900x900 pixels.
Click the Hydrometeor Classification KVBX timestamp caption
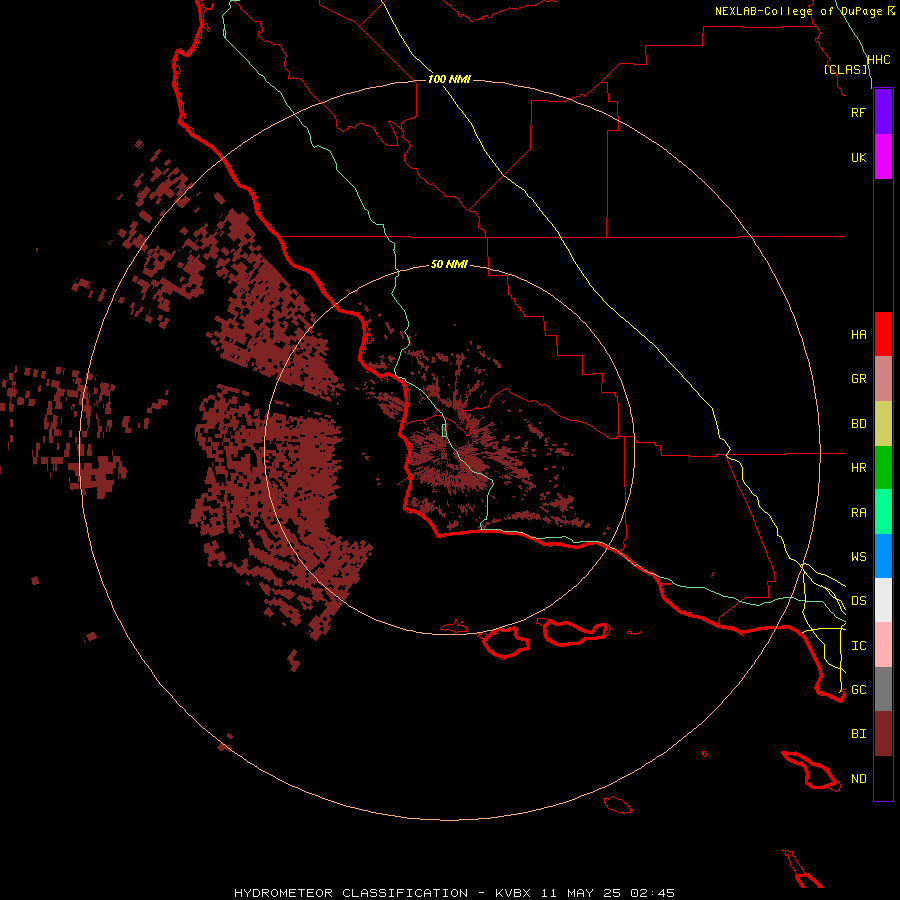(454, 893)
